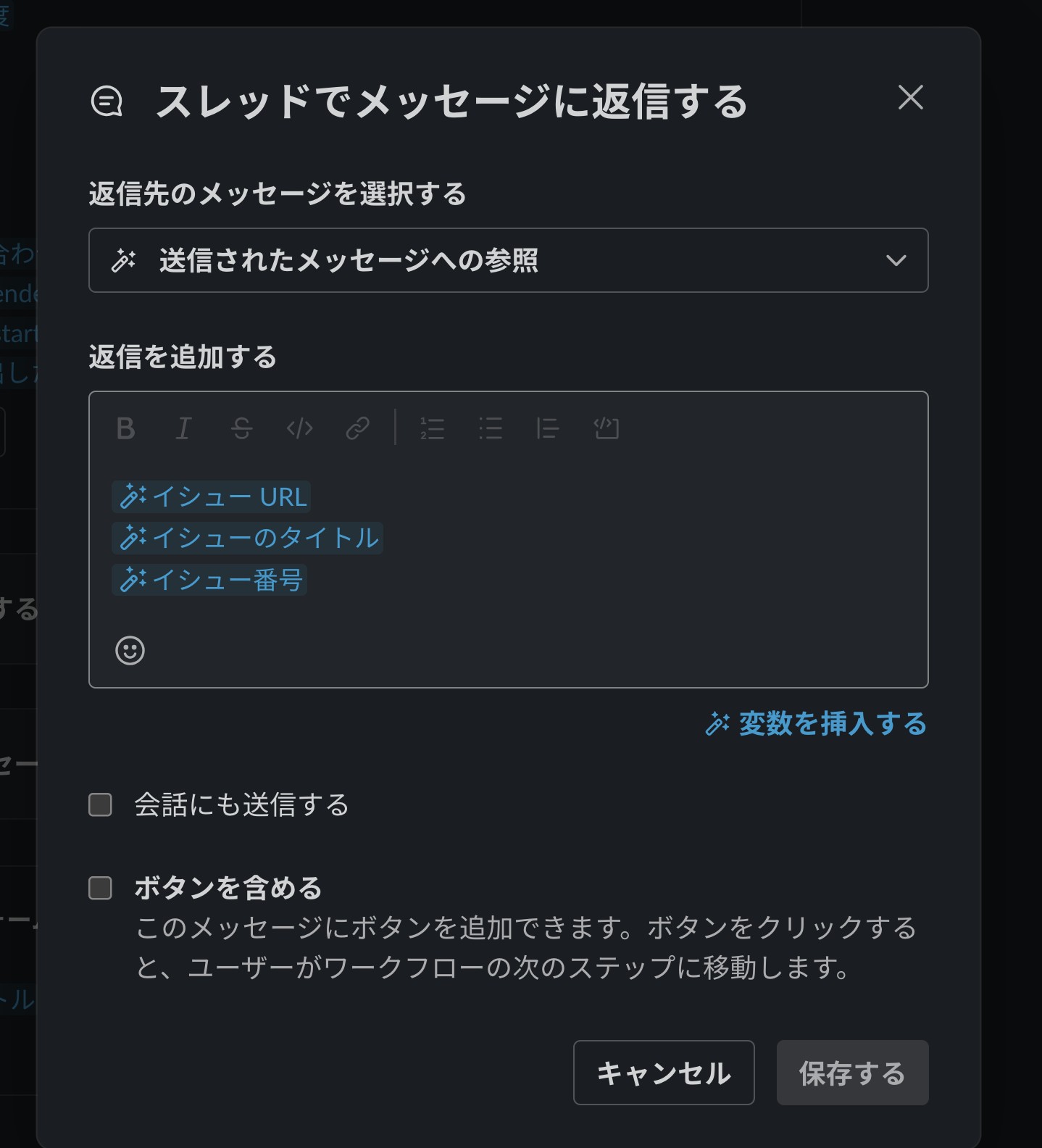Enable 会話にも送信する checkbox
1042x1148 pixels.
coord(99,804)
